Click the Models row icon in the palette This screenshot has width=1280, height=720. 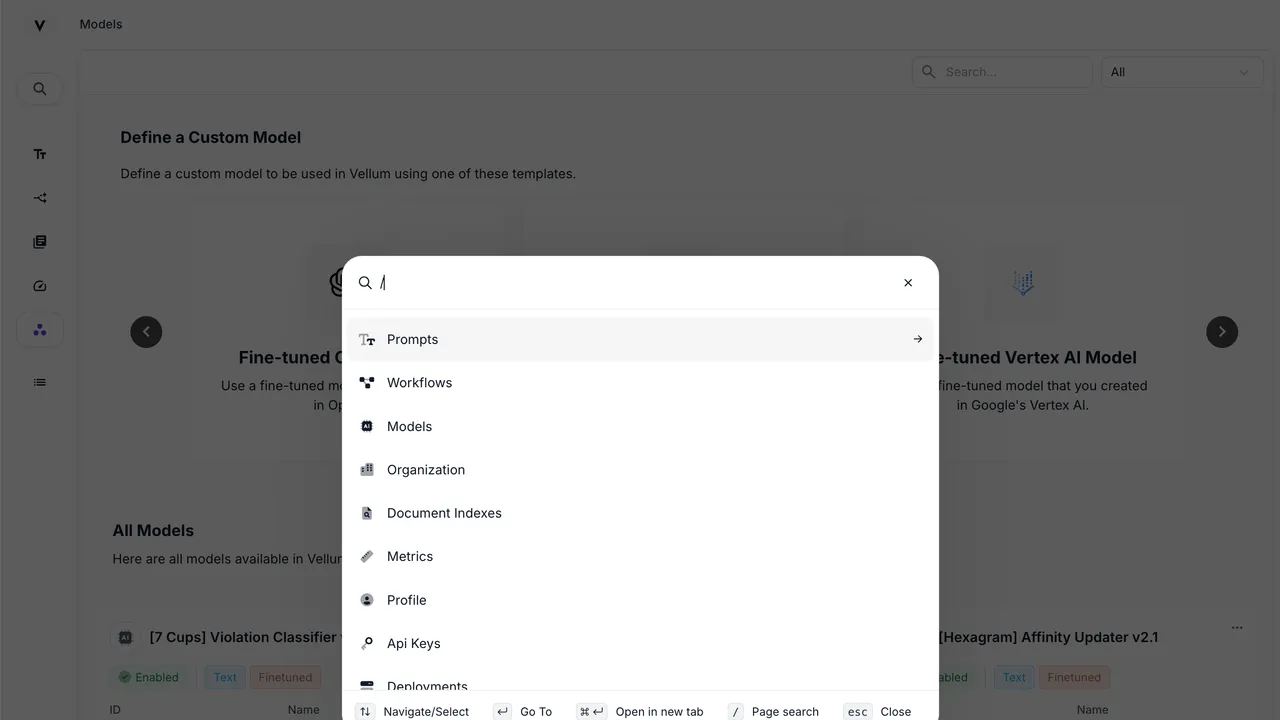[367, 426]
